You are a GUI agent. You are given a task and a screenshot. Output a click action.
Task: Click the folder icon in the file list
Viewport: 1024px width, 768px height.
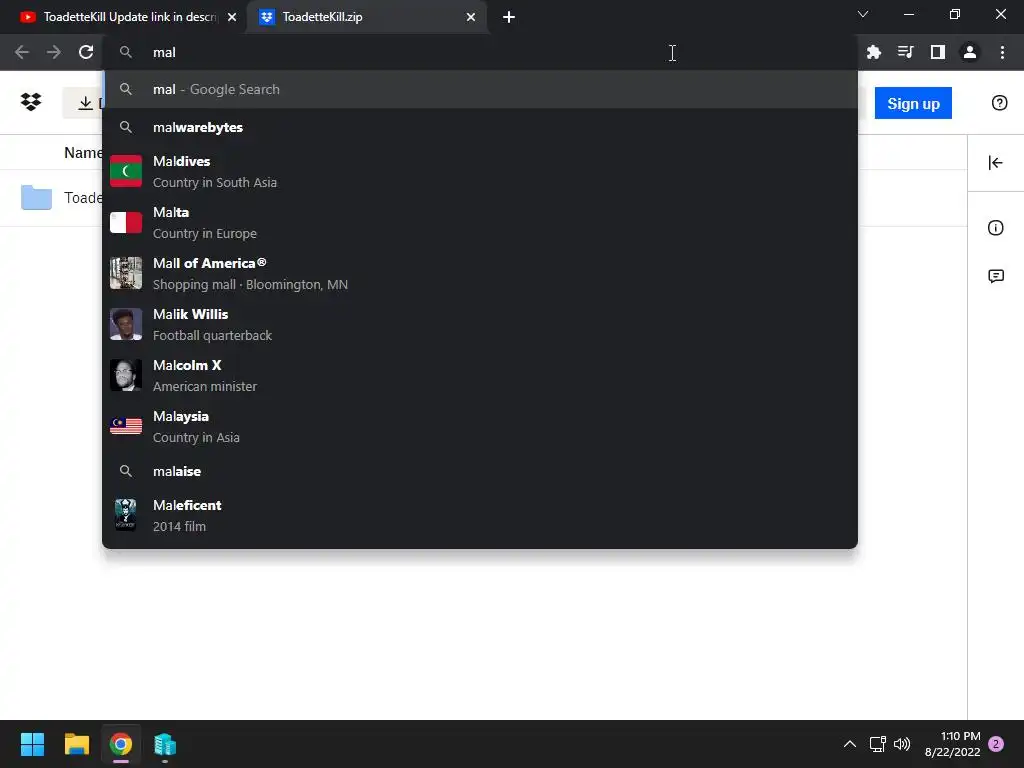click(x=36, y=197)
